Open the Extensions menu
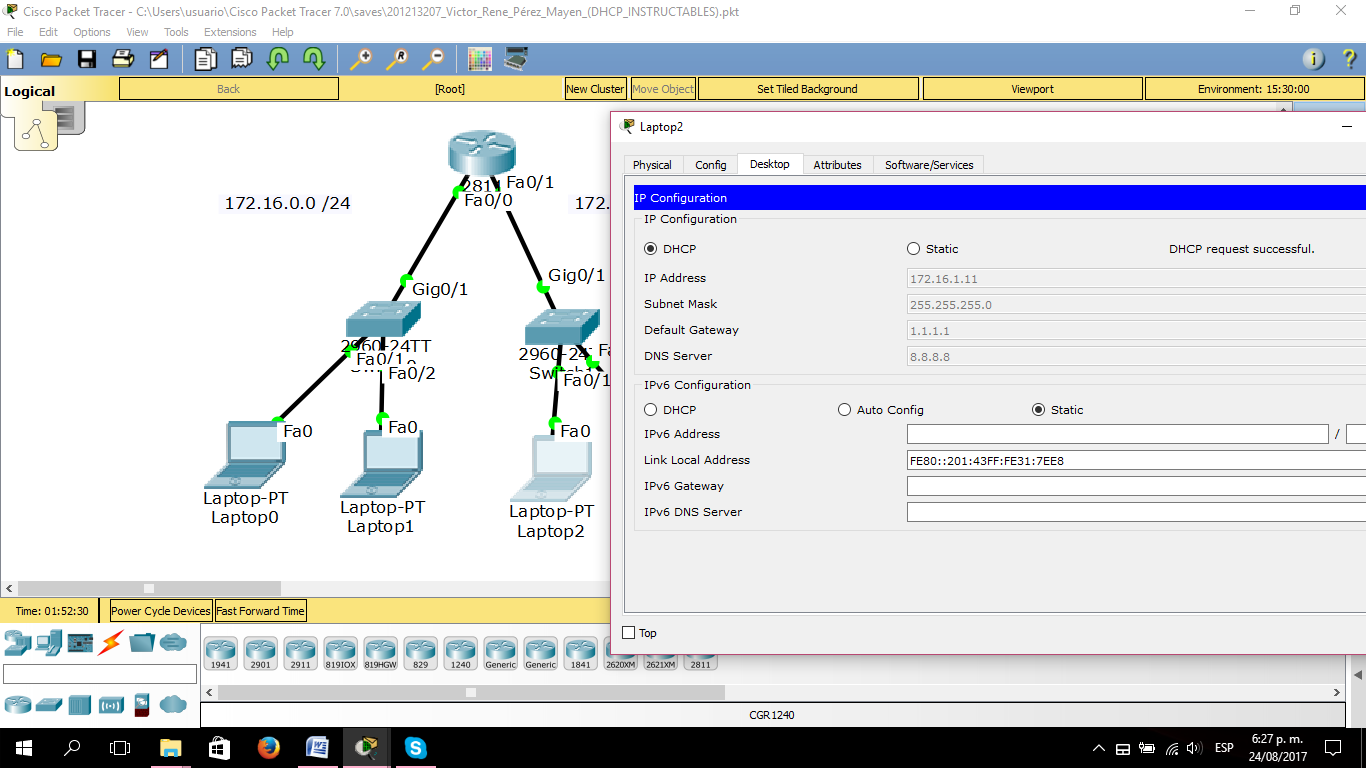1366x768 pixels. pyautogui.click(x=230, y=32)
